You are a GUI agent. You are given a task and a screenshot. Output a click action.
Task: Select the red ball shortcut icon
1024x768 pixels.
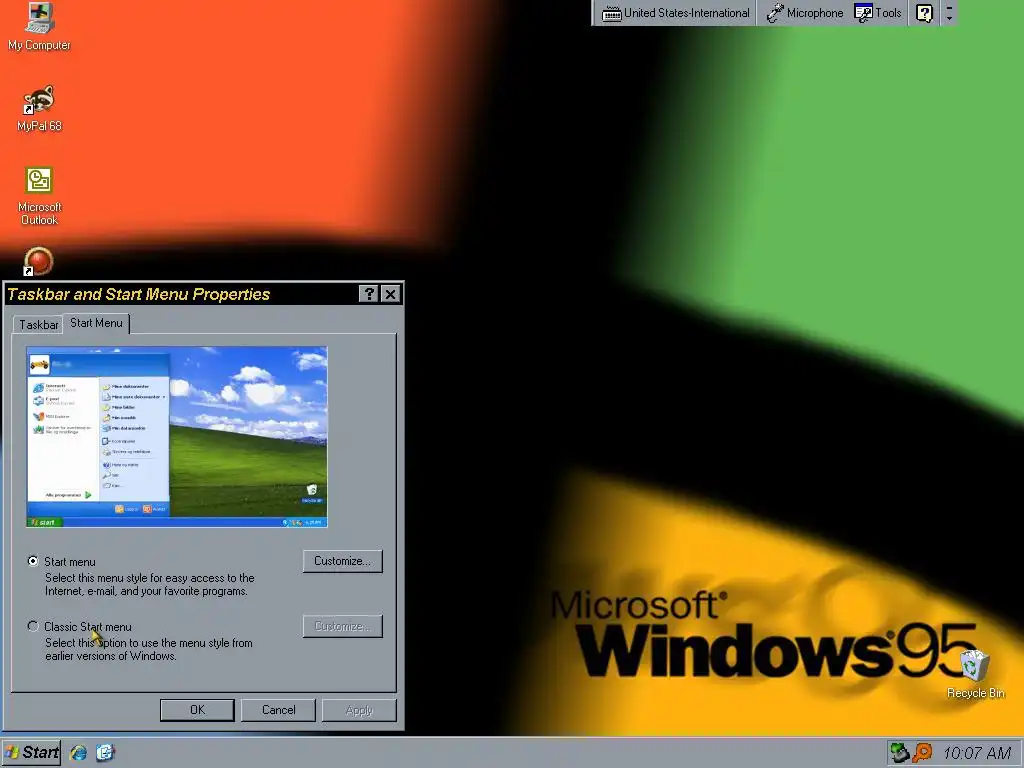click(38, 261)
